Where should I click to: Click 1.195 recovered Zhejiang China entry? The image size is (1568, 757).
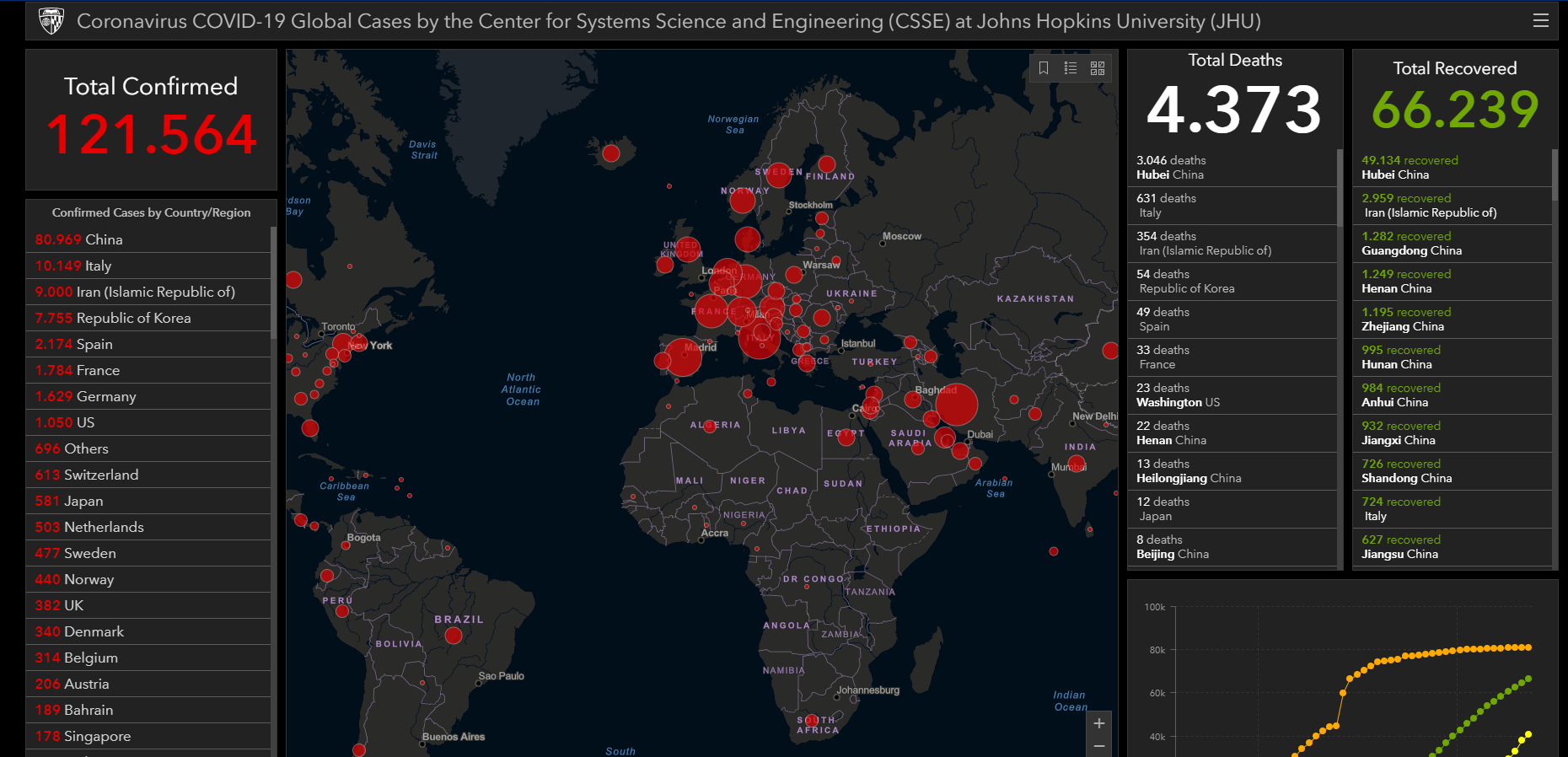point(1452,319)
